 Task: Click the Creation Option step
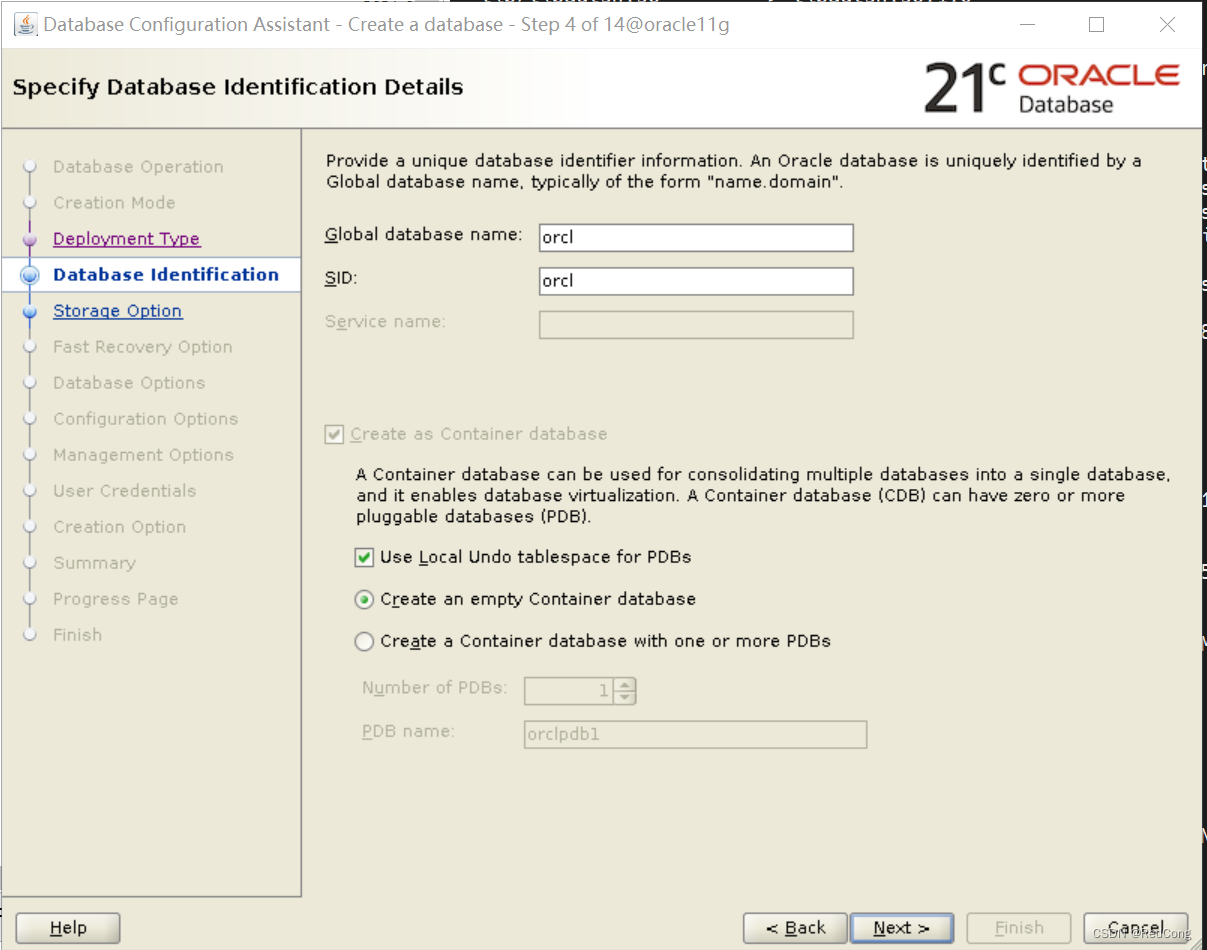point(120,527)
